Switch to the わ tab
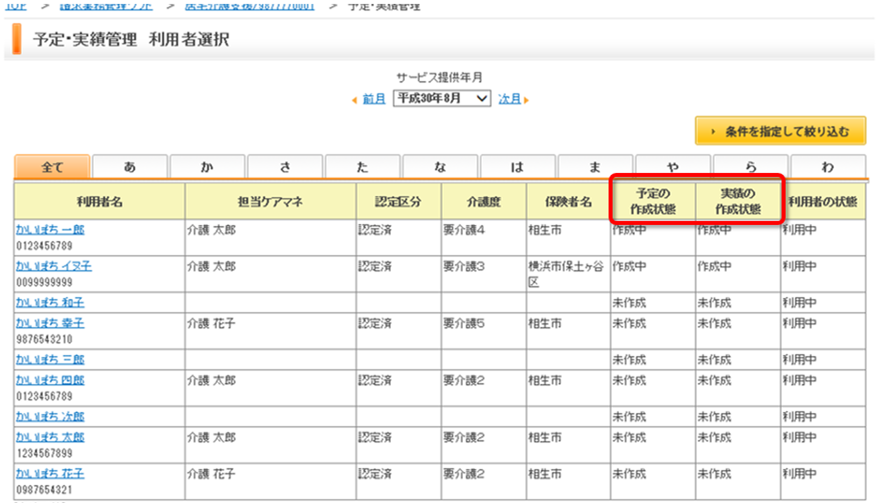The image size is (880, 503). point(828,167)
